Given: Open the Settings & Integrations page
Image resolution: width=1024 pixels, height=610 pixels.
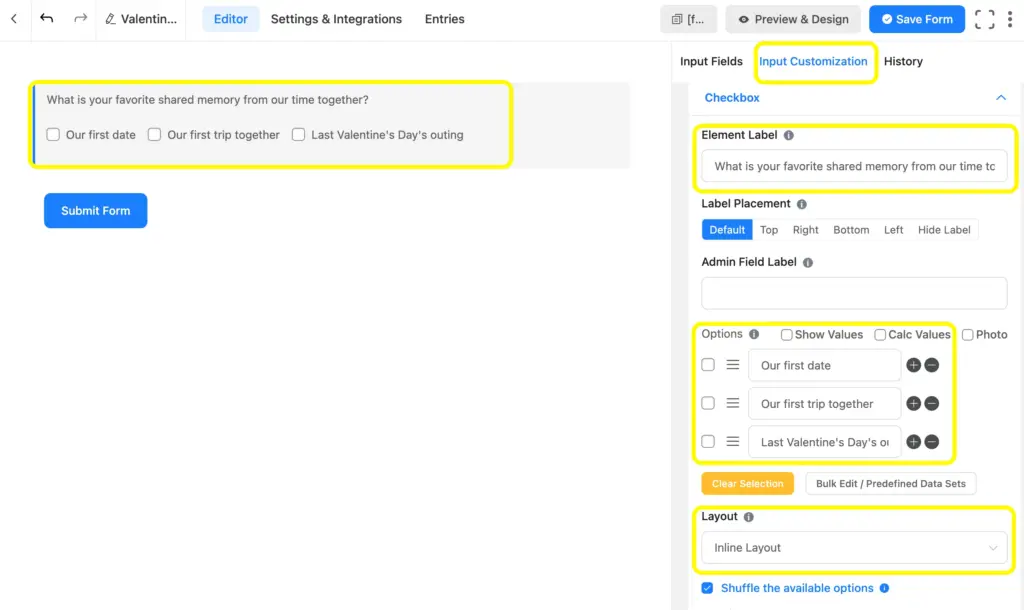Looking at the screenshot, I should 336,18.
